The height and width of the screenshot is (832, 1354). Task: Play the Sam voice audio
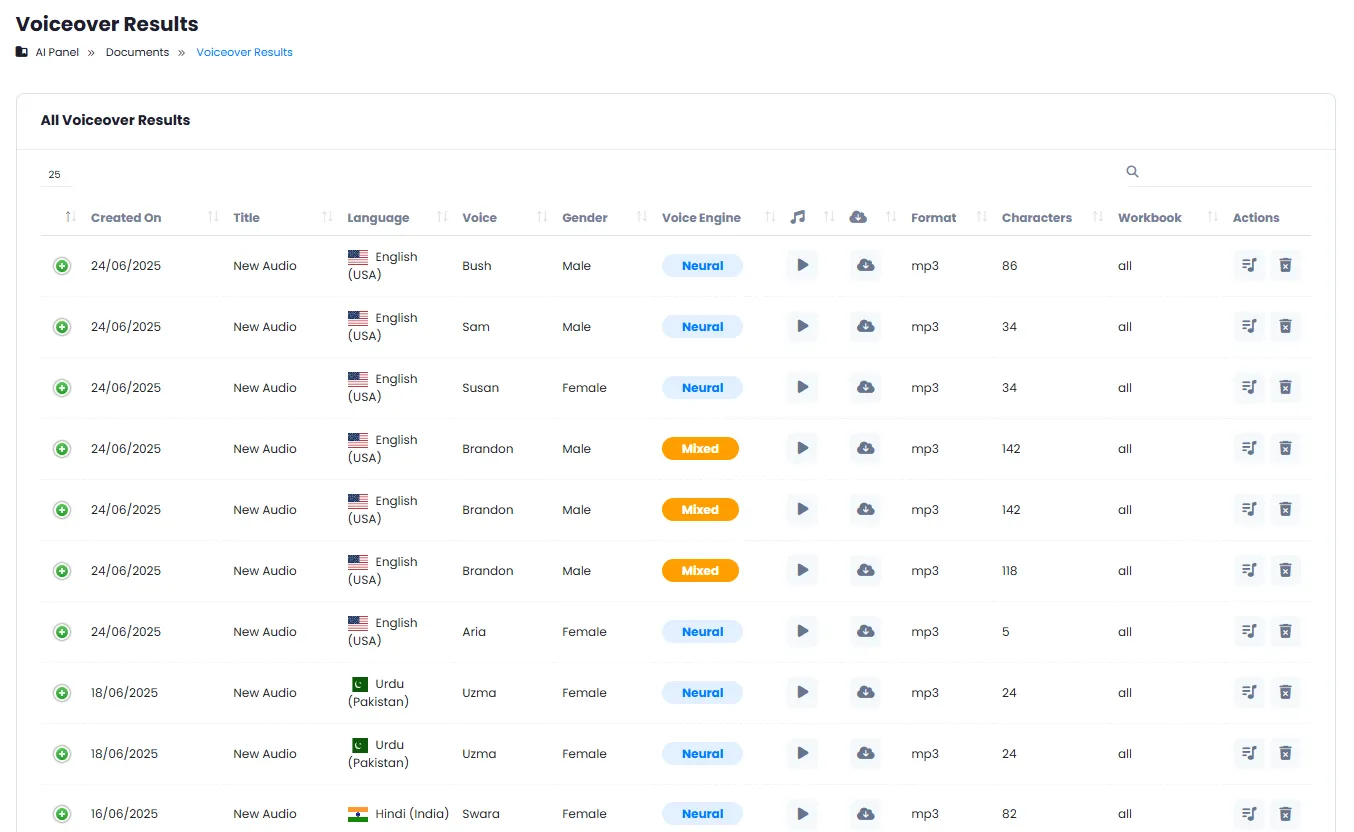point(802,327)
